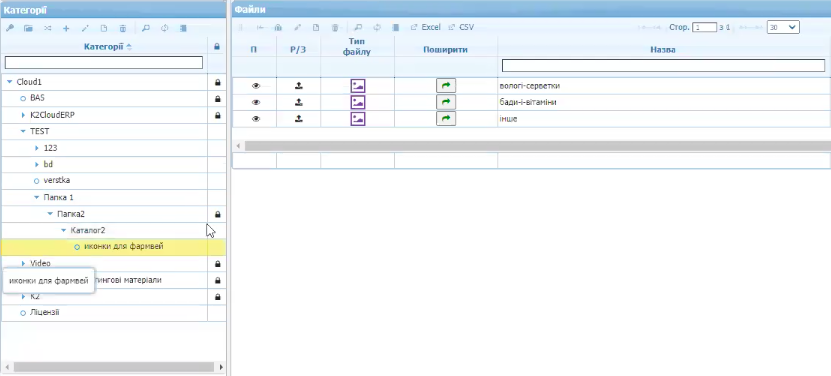Click the Р/З column header
Screen dimensions: 831x376
[x=298, y=49]
